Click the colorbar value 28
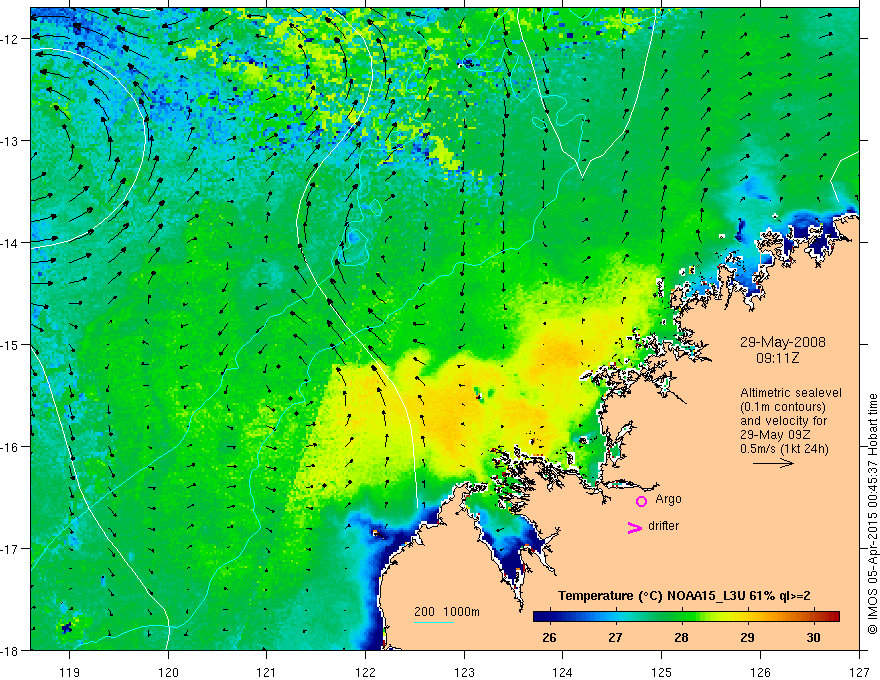Image resolution: width=880 pixels, height=680 pixels. coord(681,637)
